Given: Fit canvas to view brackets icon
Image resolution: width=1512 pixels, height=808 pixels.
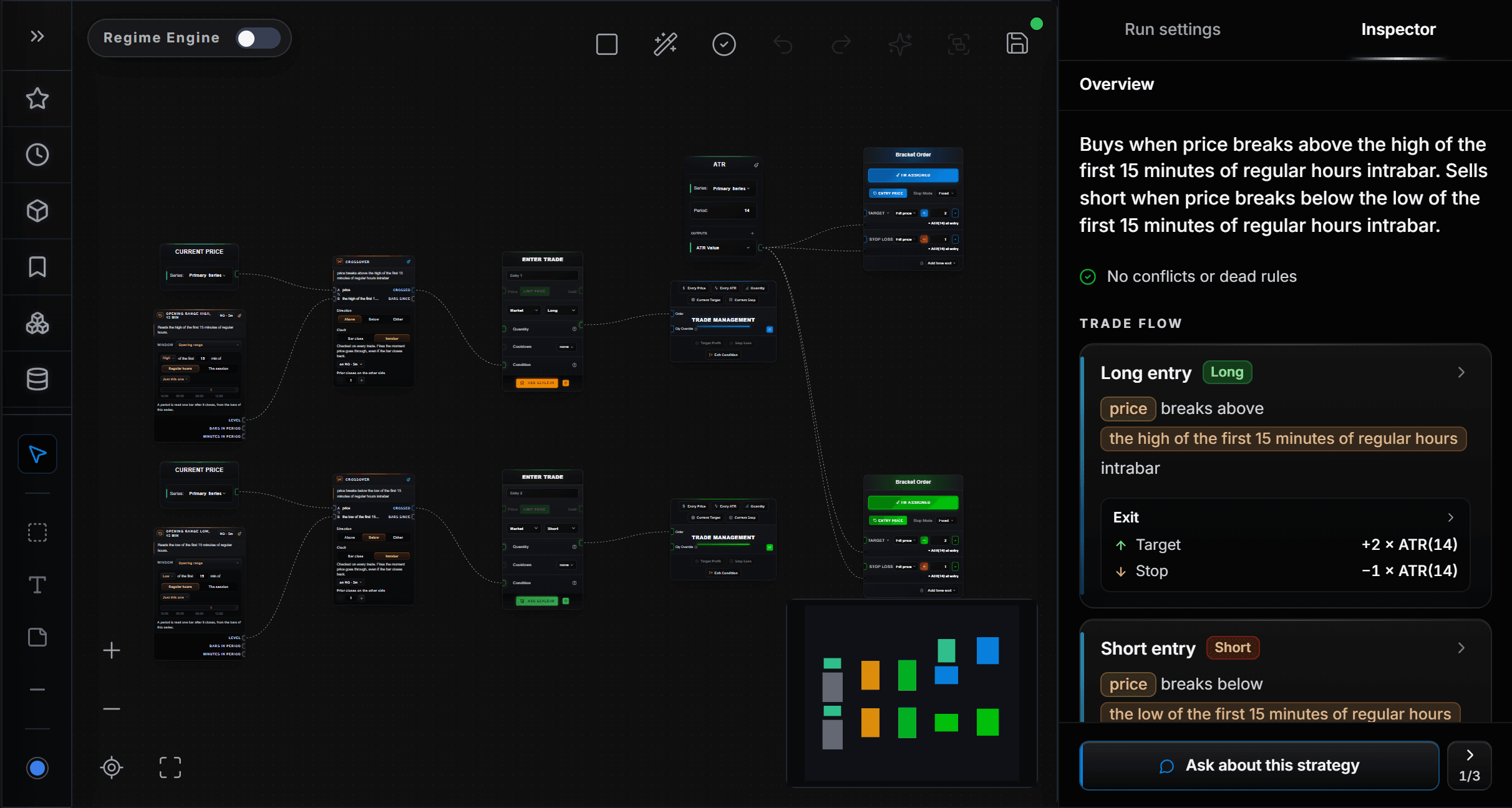Looking at the screenshot, I should [170, 767].
